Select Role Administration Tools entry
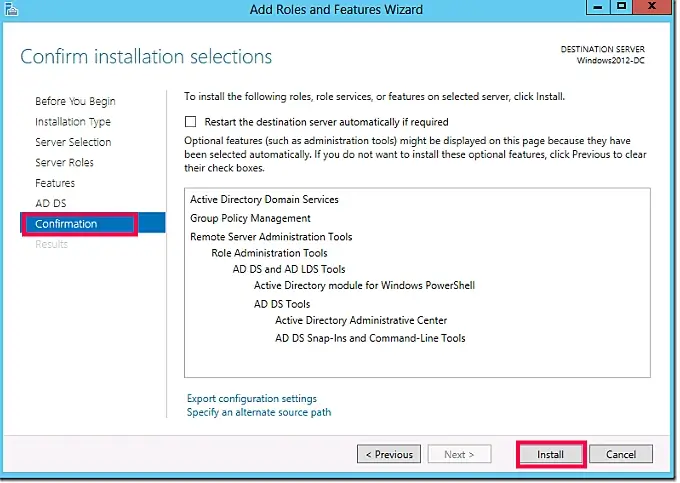 coord(269,253)
